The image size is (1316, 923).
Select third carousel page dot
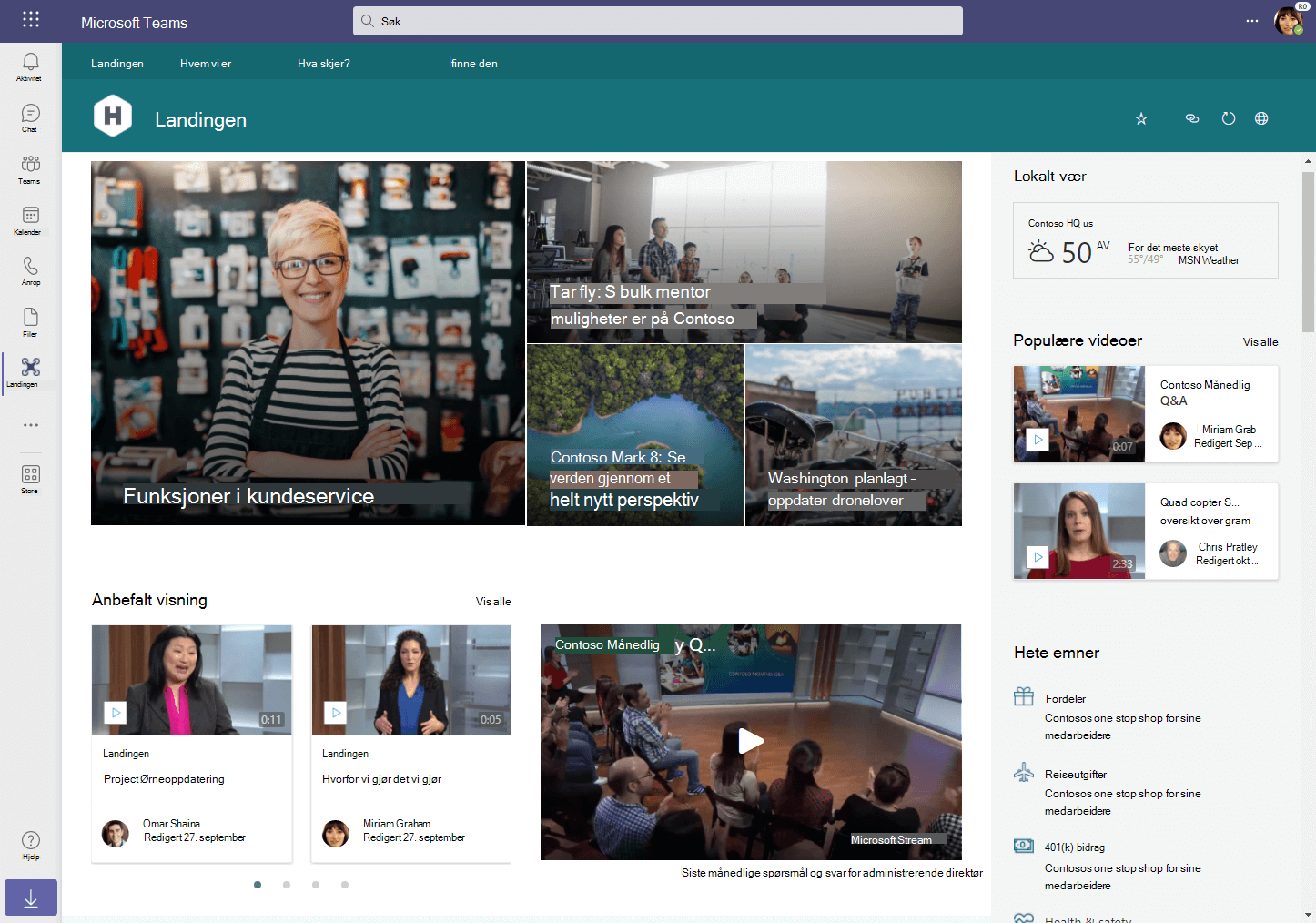(316, 885)
